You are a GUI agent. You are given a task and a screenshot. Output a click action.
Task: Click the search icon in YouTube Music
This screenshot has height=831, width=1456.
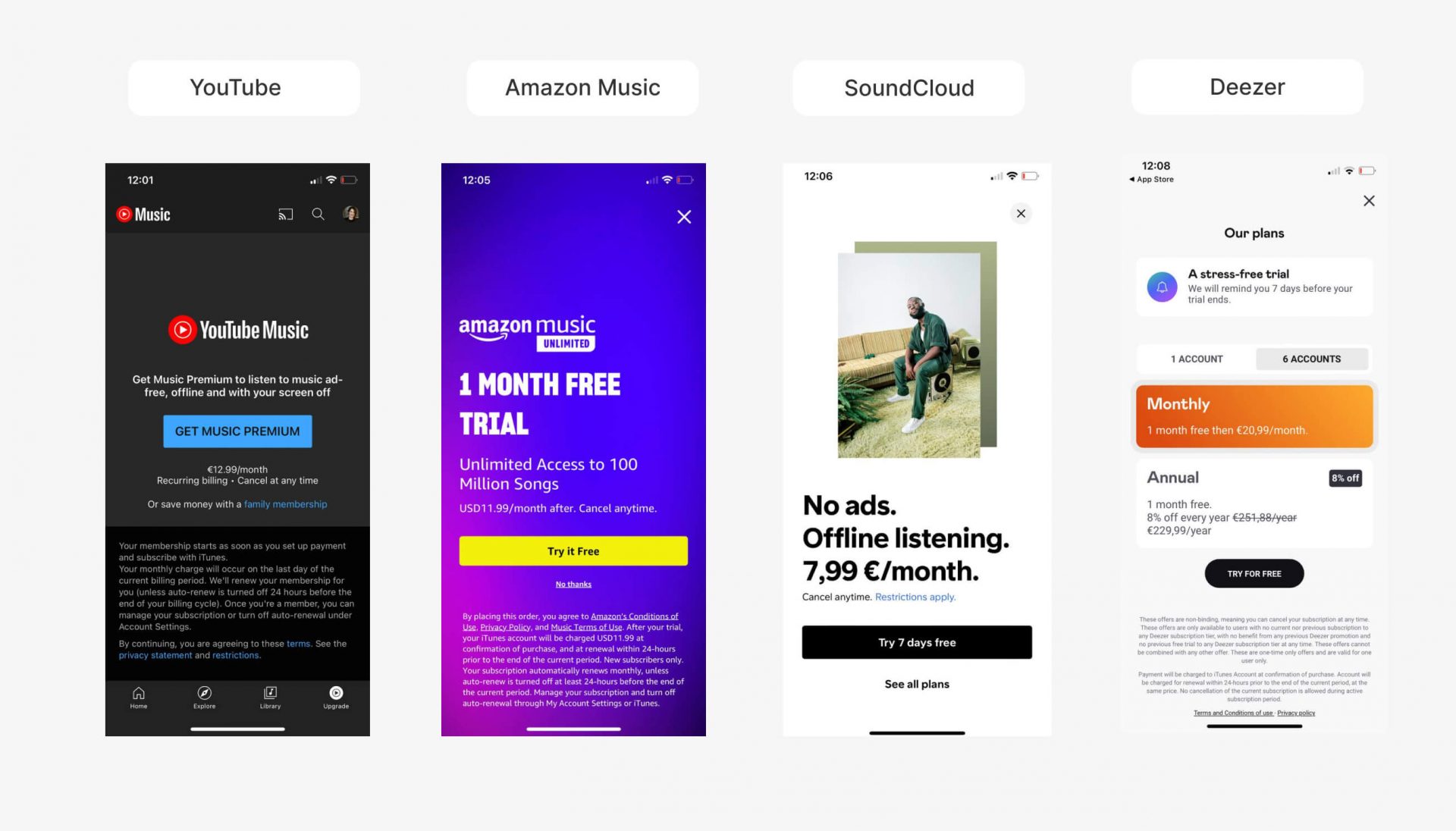coord(319,213)
